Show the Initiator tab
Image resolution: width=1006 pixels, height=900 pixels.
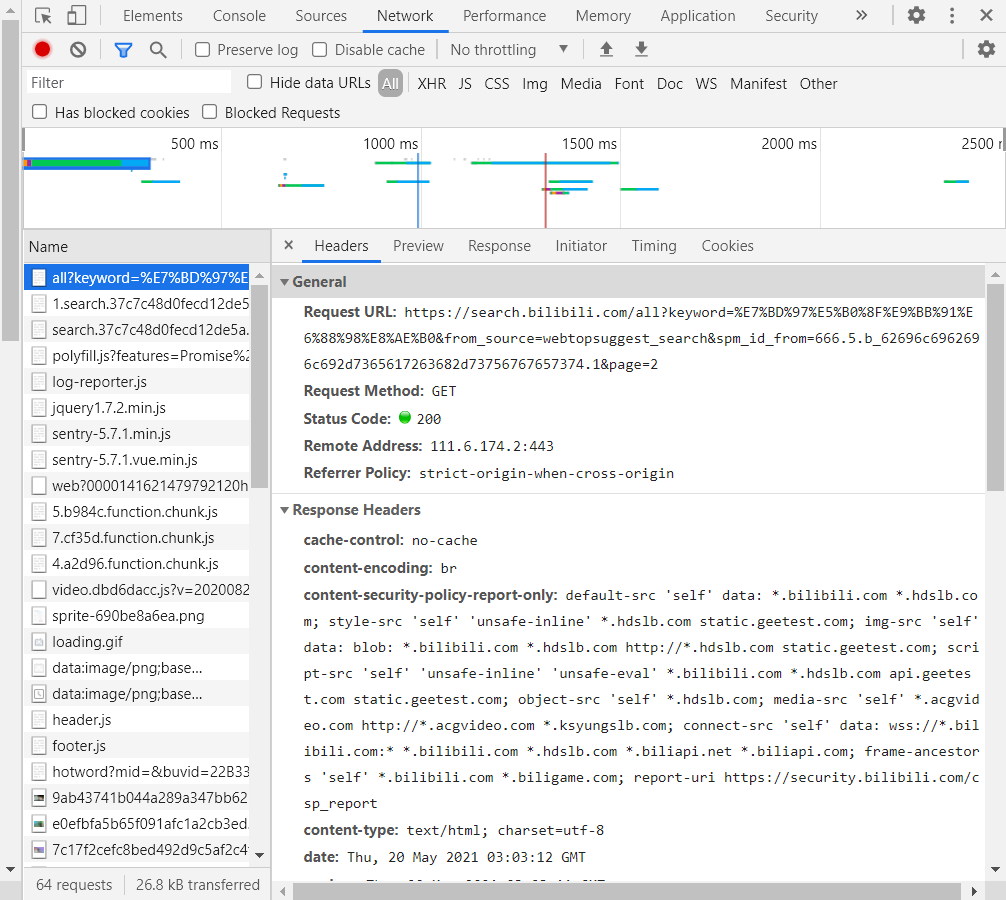coord(581,246)
